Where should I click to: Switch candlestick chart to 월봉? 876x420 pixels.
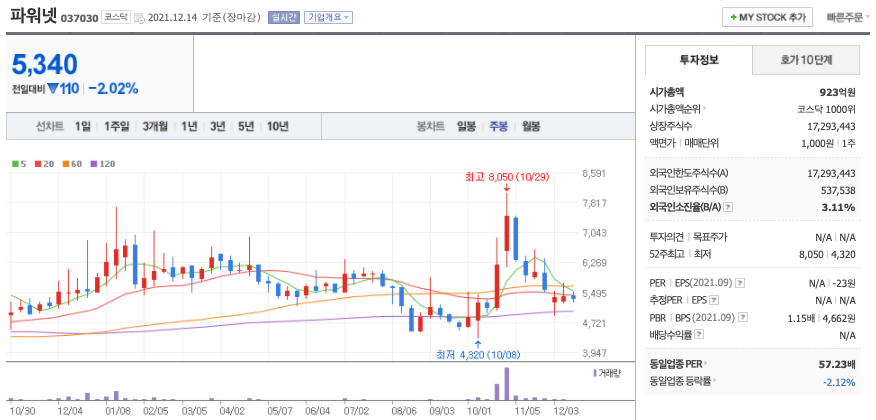(531, 126)
